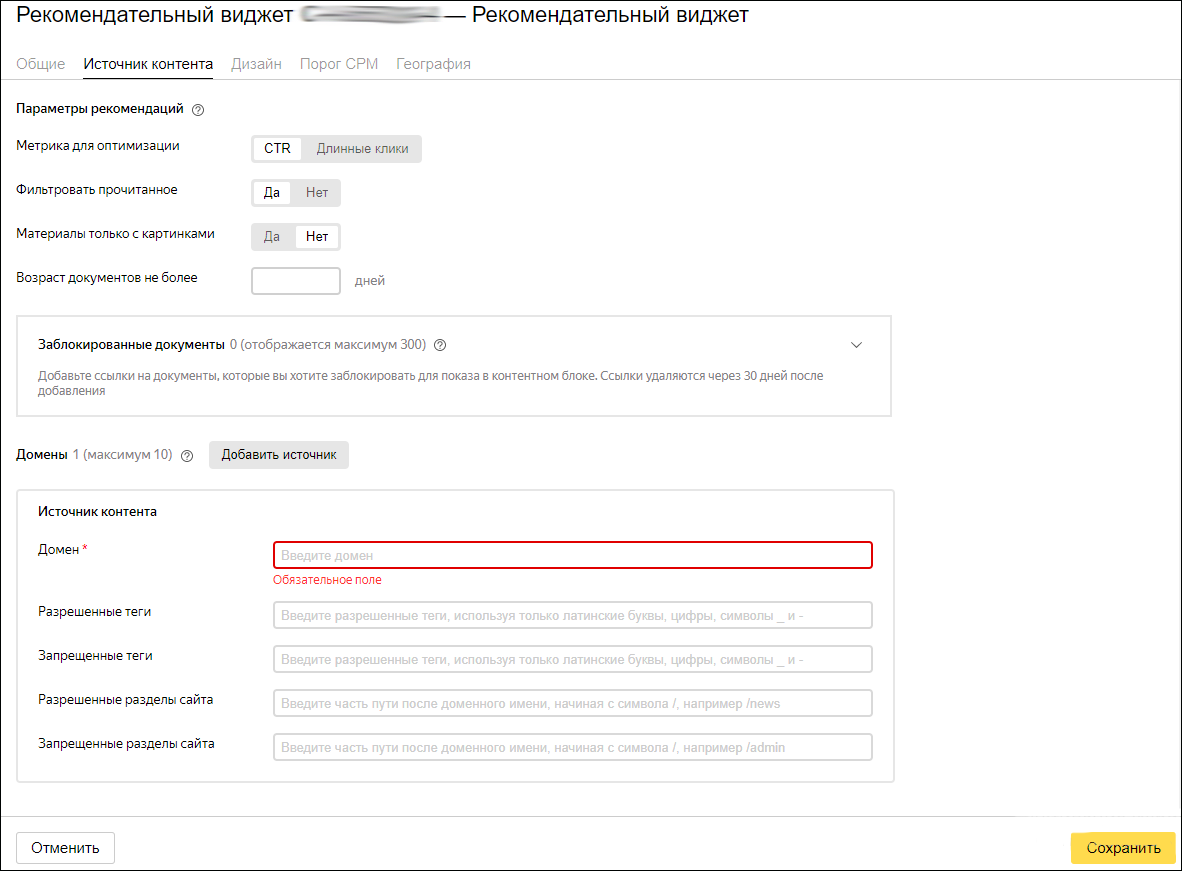Open help icon next to Параметры рекомендаций
Viewport: 1182px width, 871px height.
198,110
